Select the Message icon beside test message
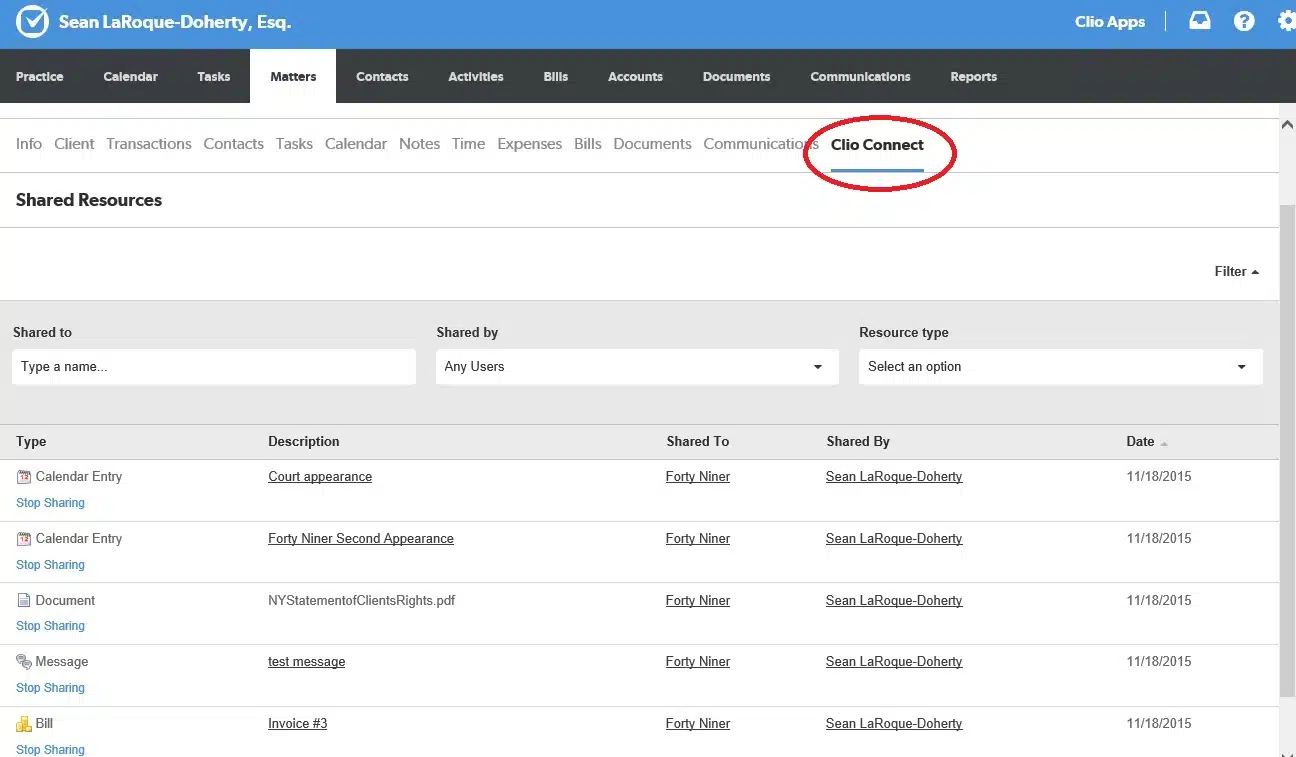Image resolution: width=1296 pixels, height=757 pixels. [x=22, y=661]
